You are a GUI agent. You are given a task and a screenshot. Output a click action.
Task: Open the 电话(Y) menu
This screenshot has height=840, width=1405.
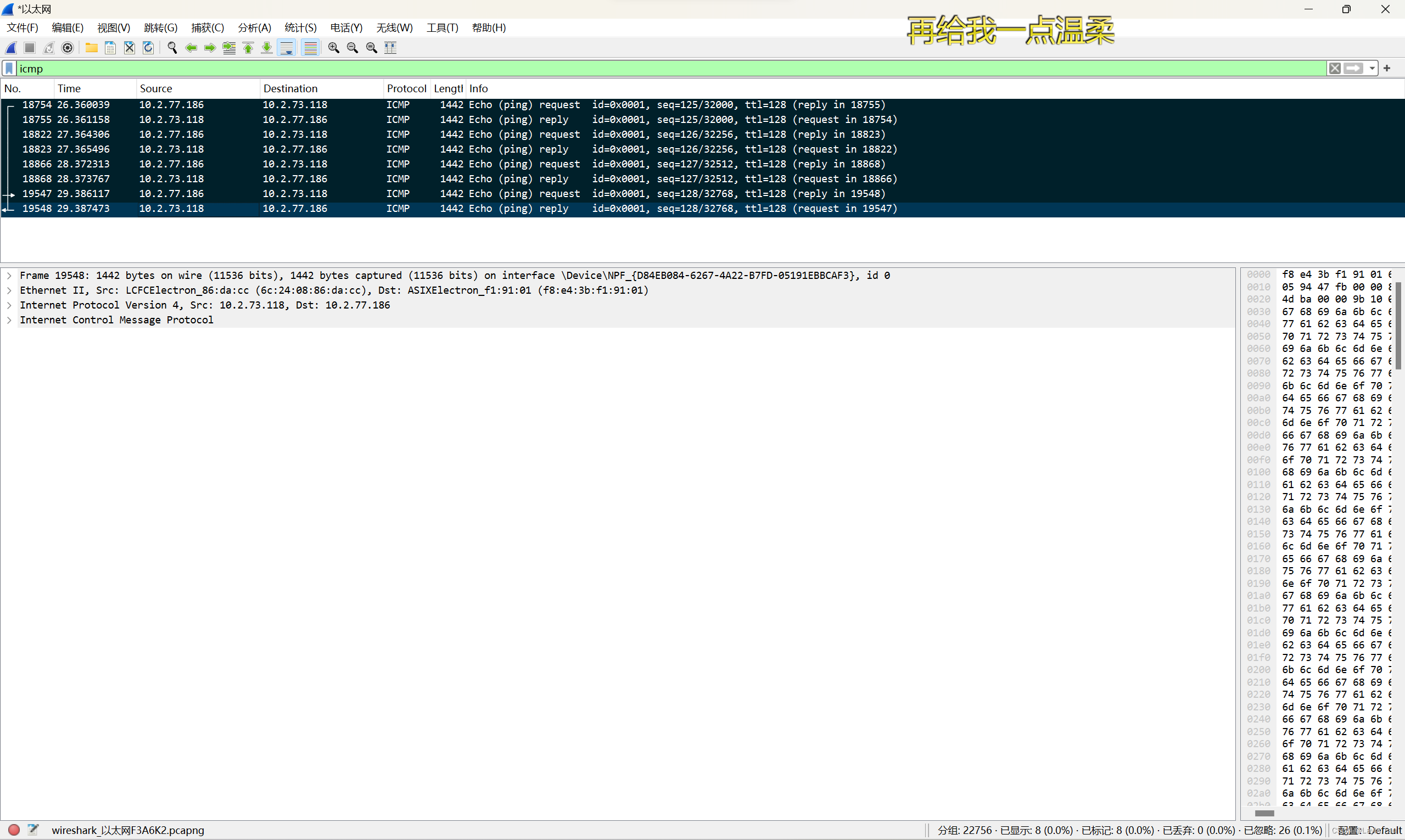(346, 28)
